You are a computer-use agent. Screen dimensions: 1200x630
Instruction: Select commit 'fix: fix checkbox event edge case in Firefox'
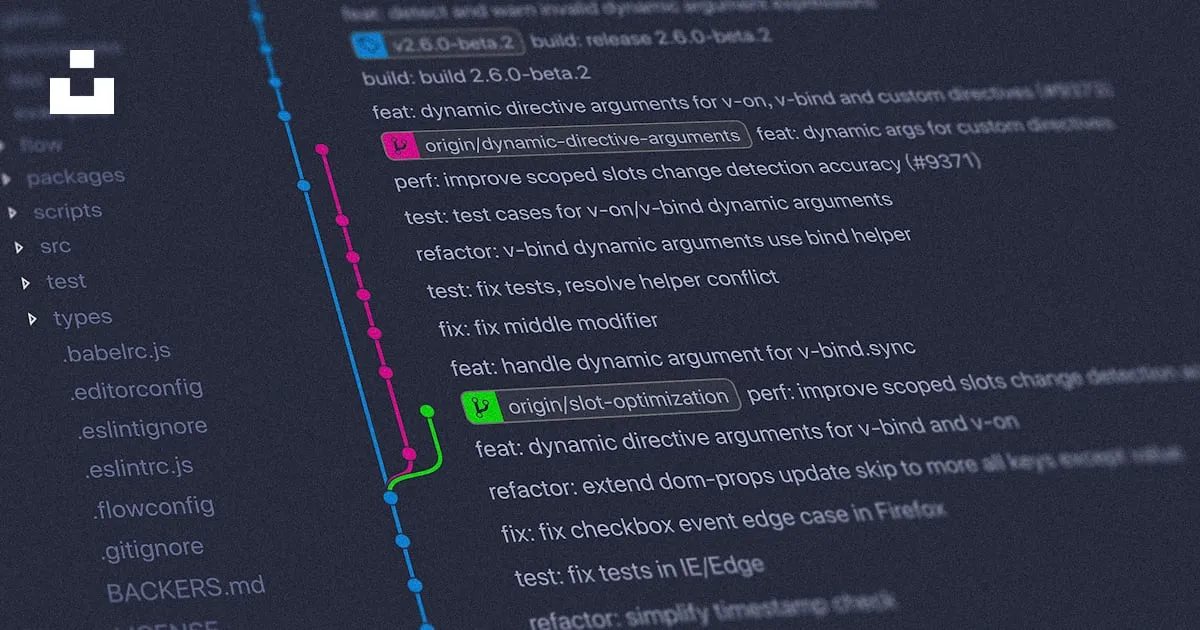723,521
